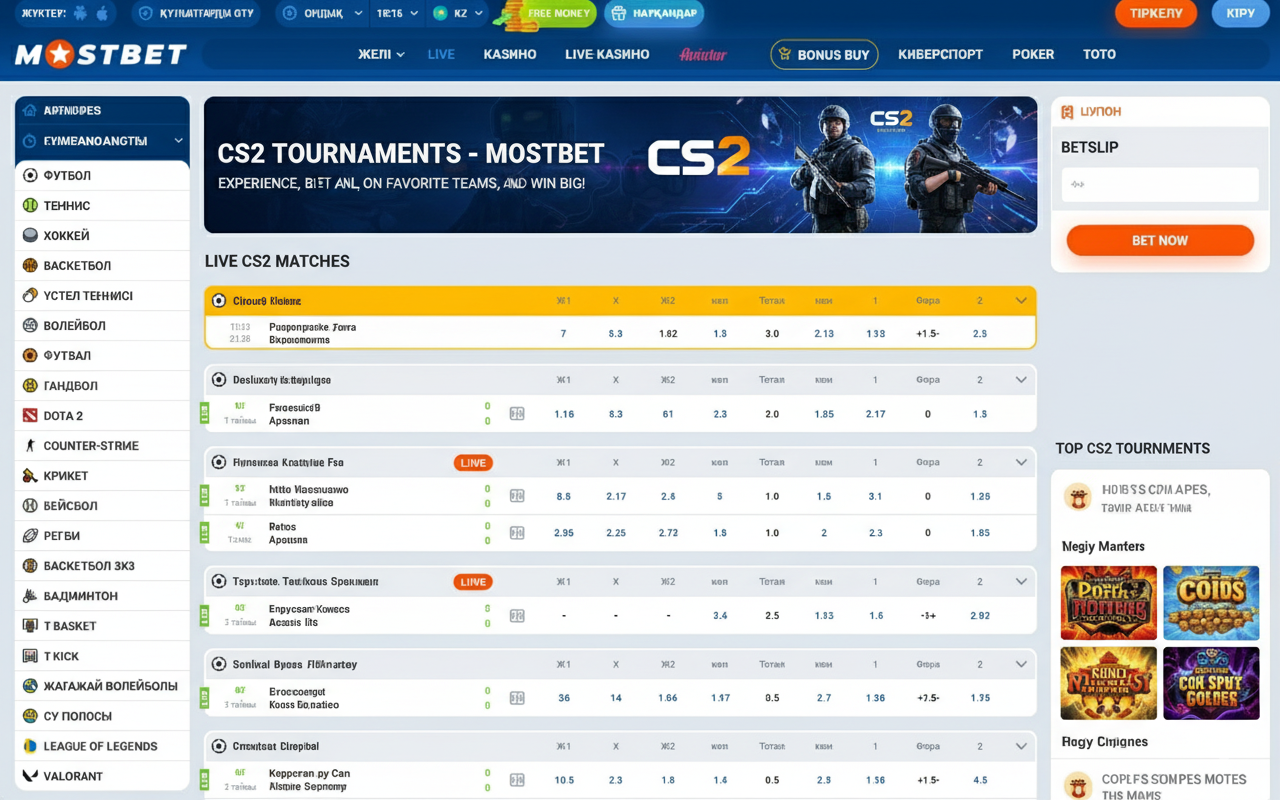The image size is (1280, 800).
Task: Click the ТІРКЕЛУ register button
Action: click(1156, 13)
